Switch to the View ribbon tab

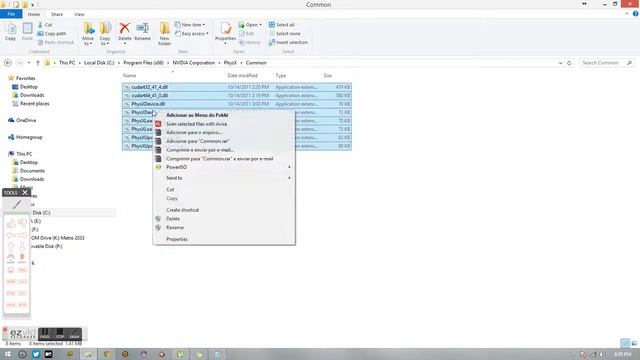click(x=79, y=14)
